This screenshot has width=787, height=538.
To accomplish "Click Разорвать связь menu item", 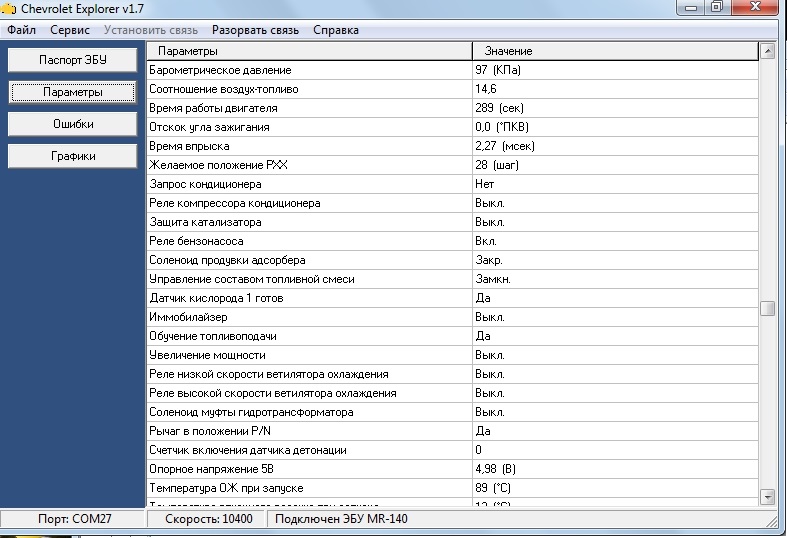I will tap(255, 30).
